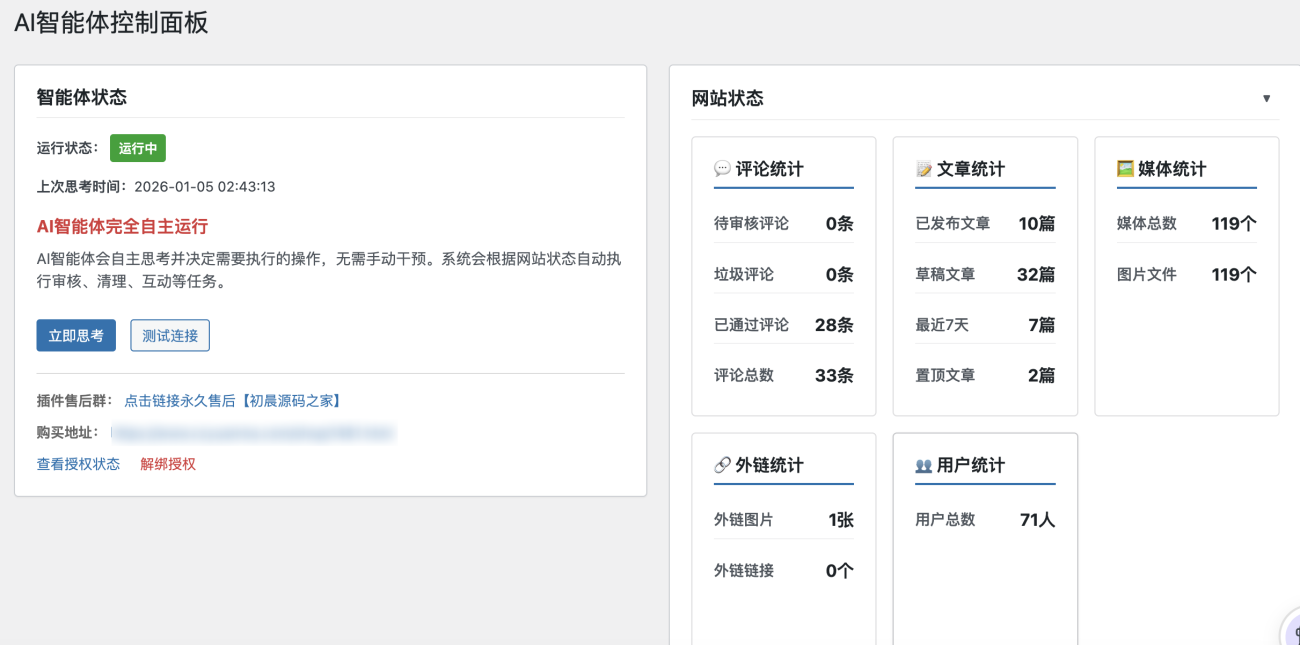Image resolution: width=1300 pixels, height=645 pixels.
Task: Open the blurred 购买地址 URL link
Action: [x=252, y=433]
